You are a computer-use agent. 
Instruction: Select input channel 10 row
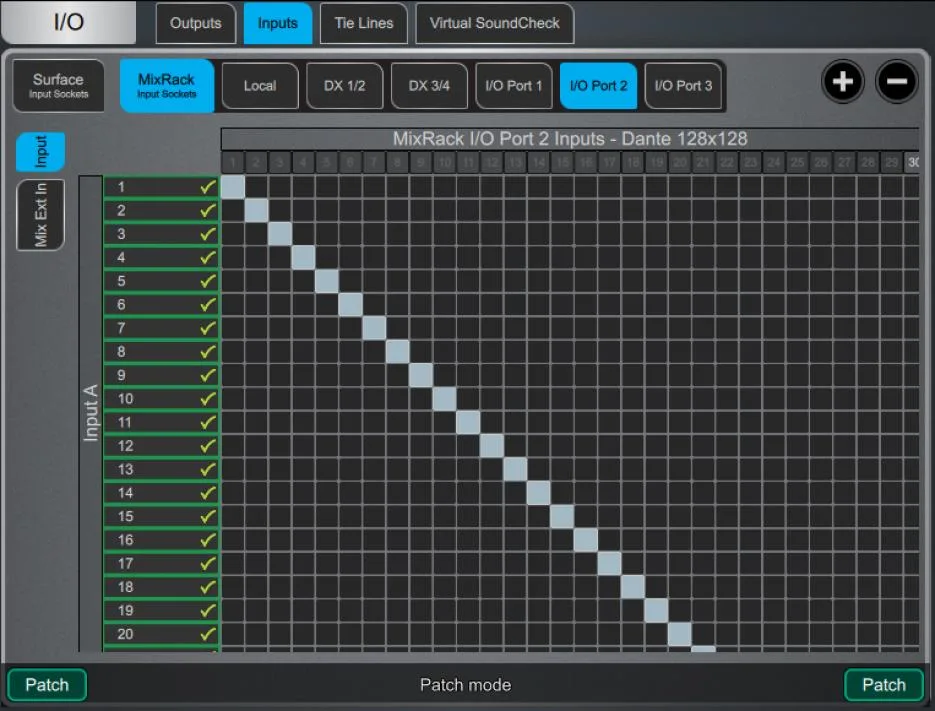pos(162,399)
